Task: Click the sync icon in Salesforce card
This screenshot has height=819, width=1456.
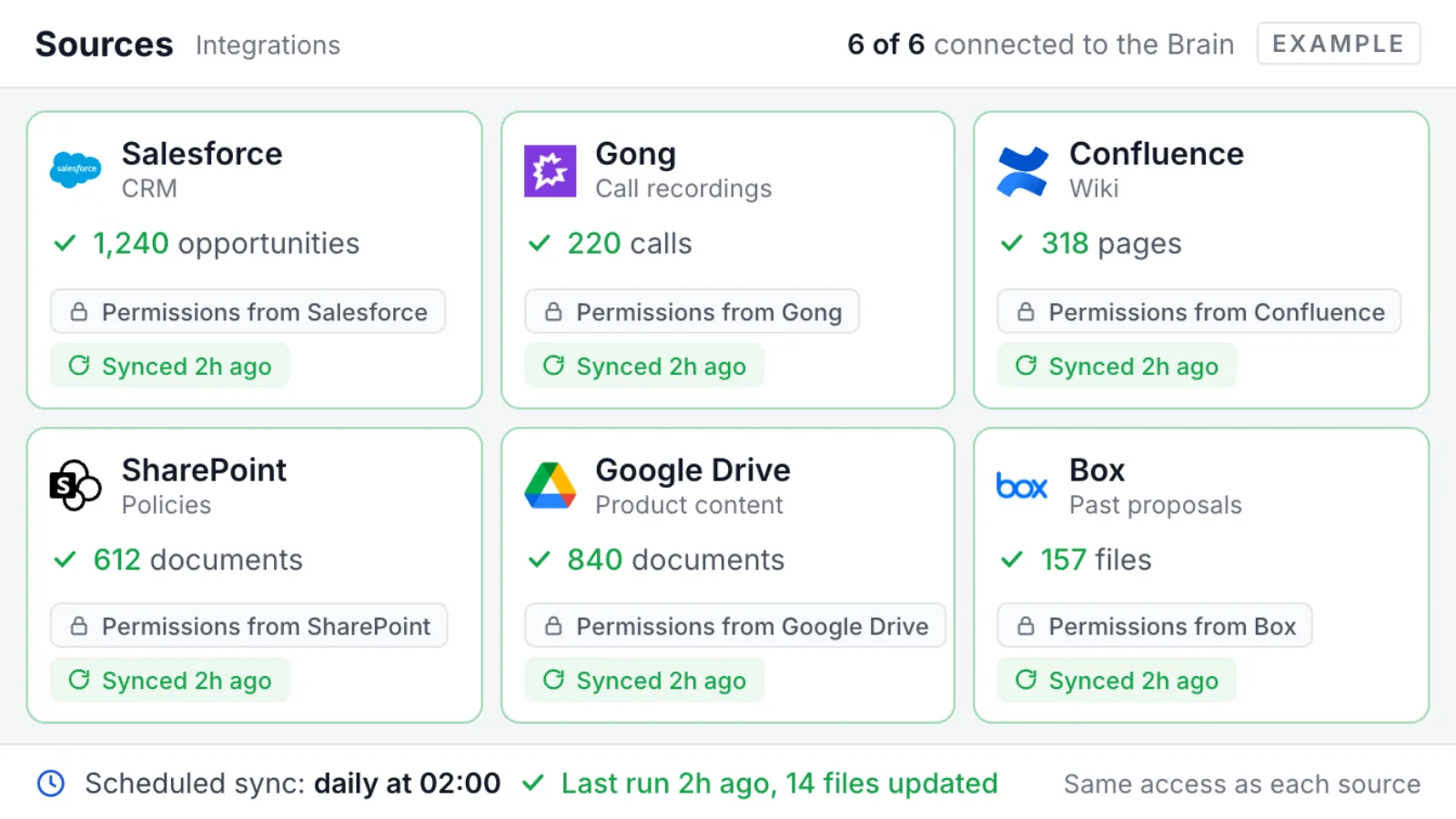Action: (79, 365)
